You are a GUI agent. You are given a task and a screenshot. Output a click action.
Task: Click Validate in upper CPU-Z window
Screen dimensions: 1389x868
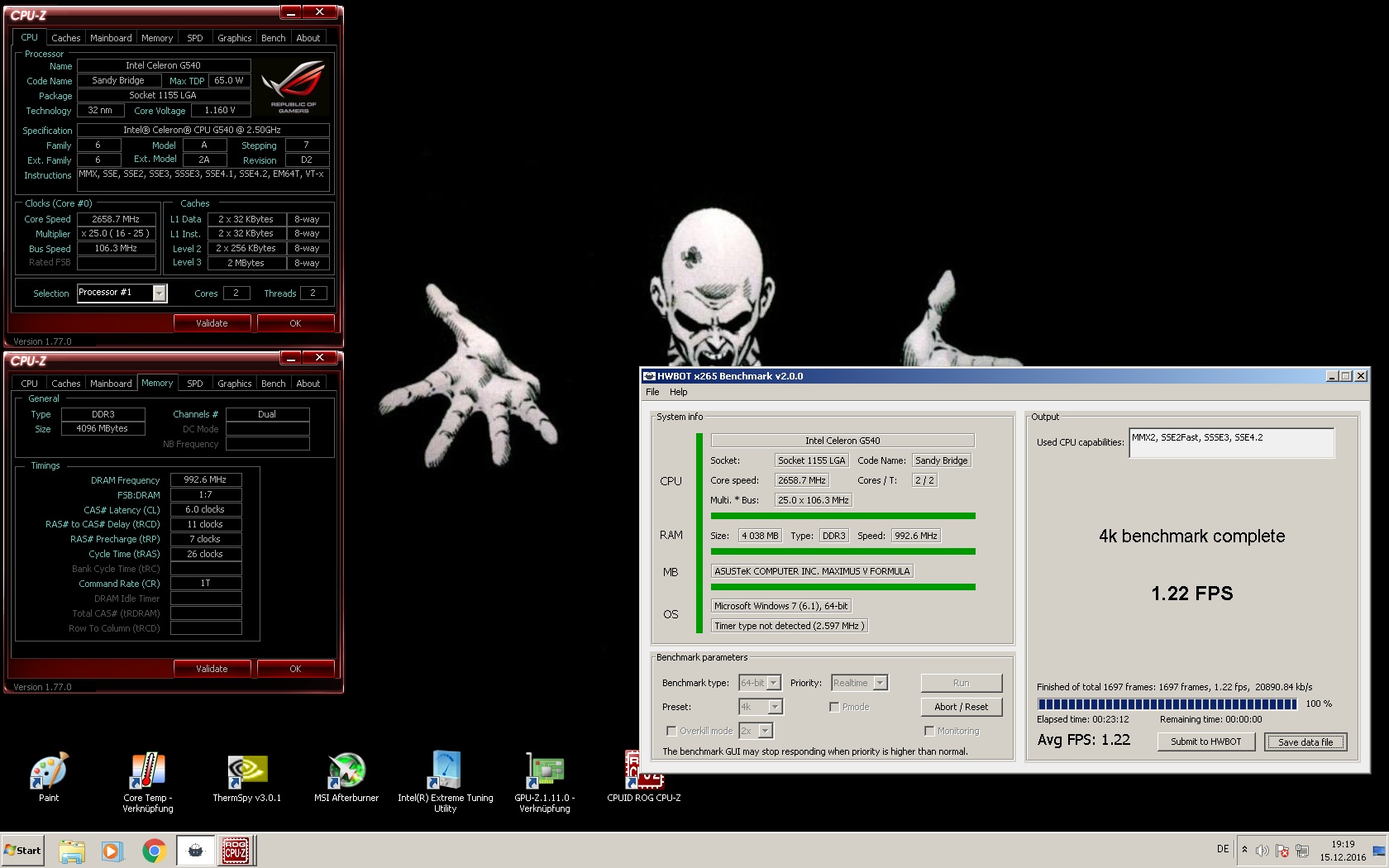coord(212,323)
